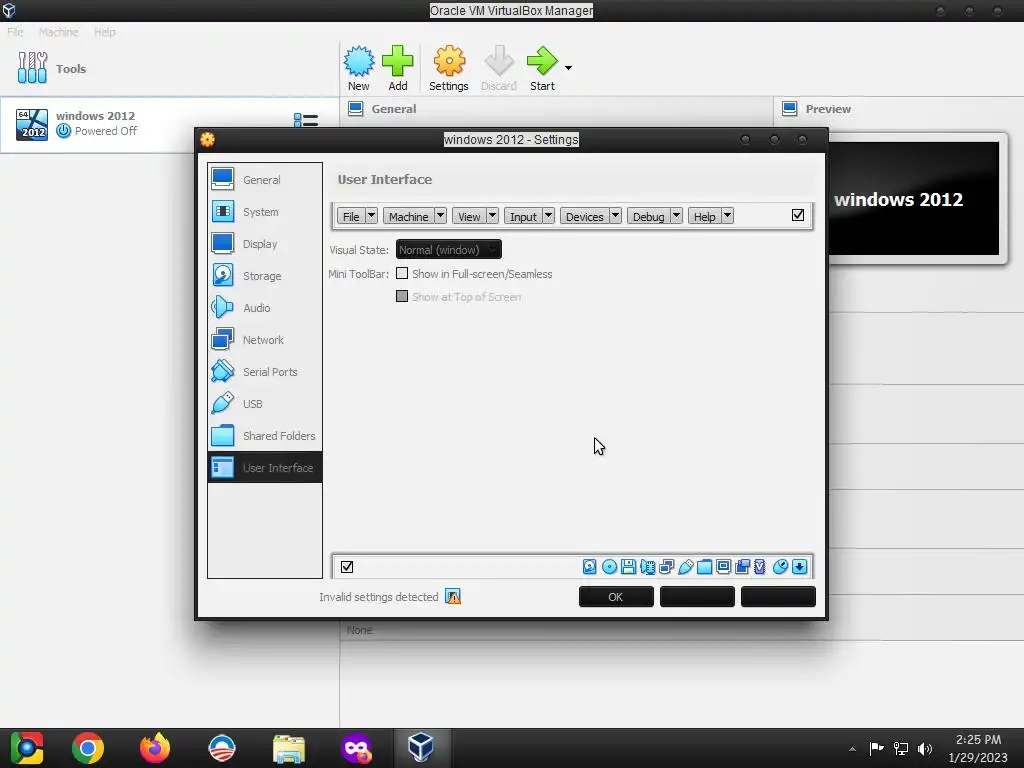Select the Network settings category

[x=264, y=340]
